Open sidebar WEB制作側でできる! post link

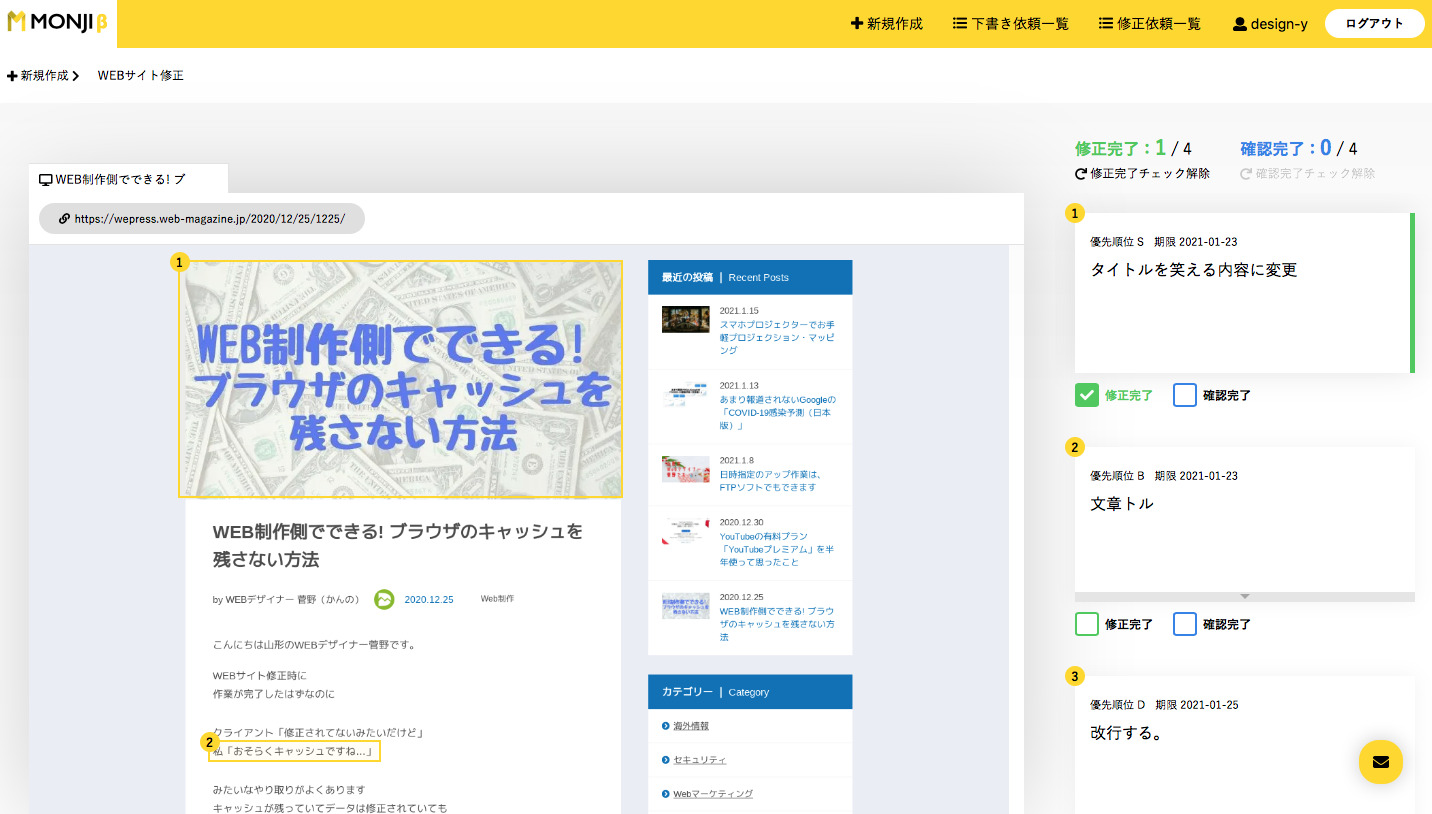[777, 624]
